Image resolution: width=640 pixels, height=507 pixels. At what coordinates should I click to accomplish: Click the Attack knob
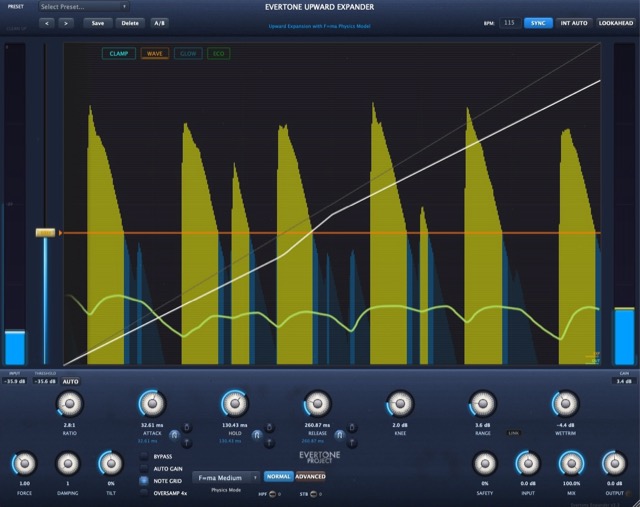click(150, 403)
